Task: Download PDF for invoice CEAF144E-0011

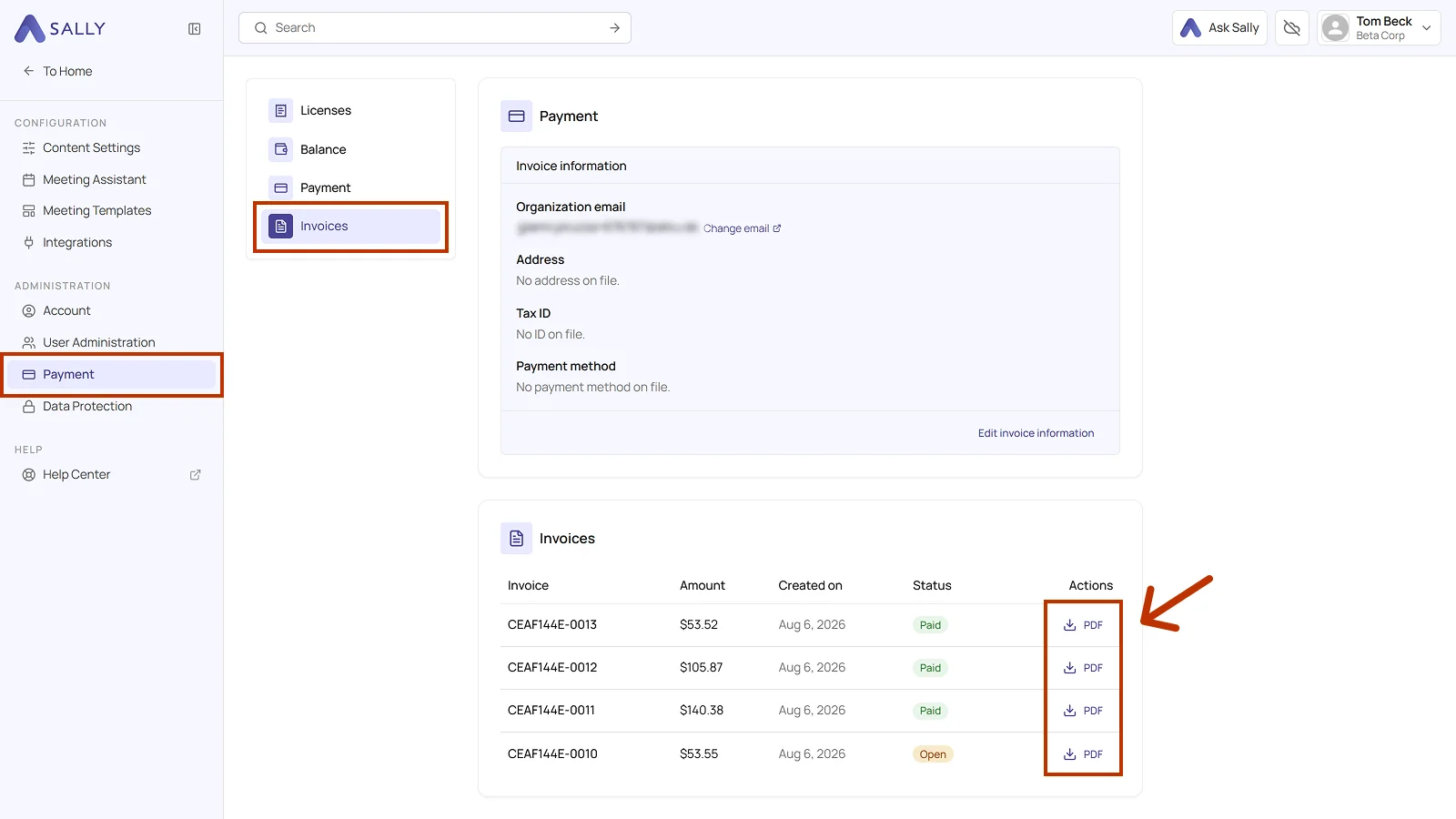Action: coord(1083,711)
